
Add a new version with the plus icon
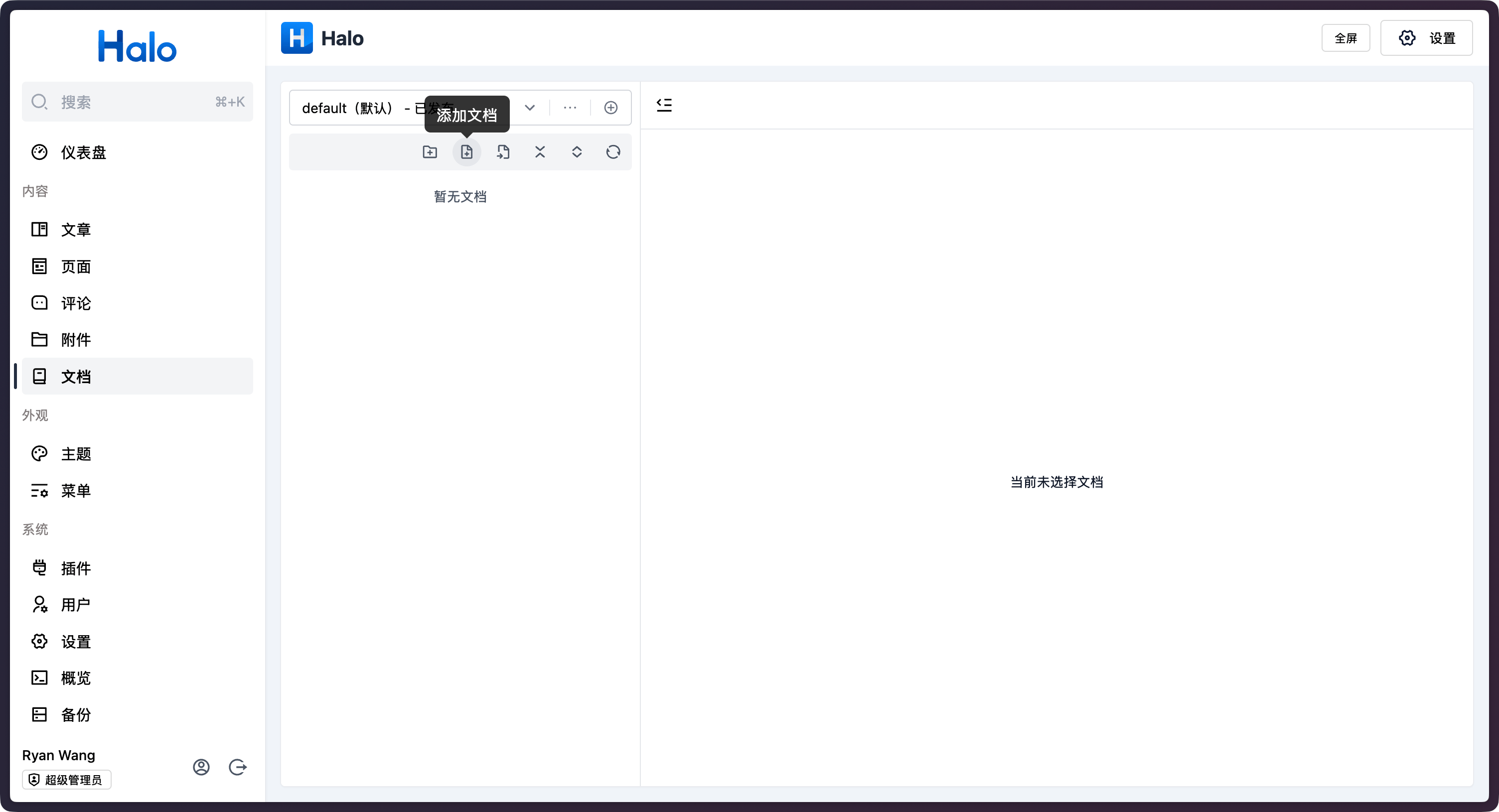(x=610, y=108)
